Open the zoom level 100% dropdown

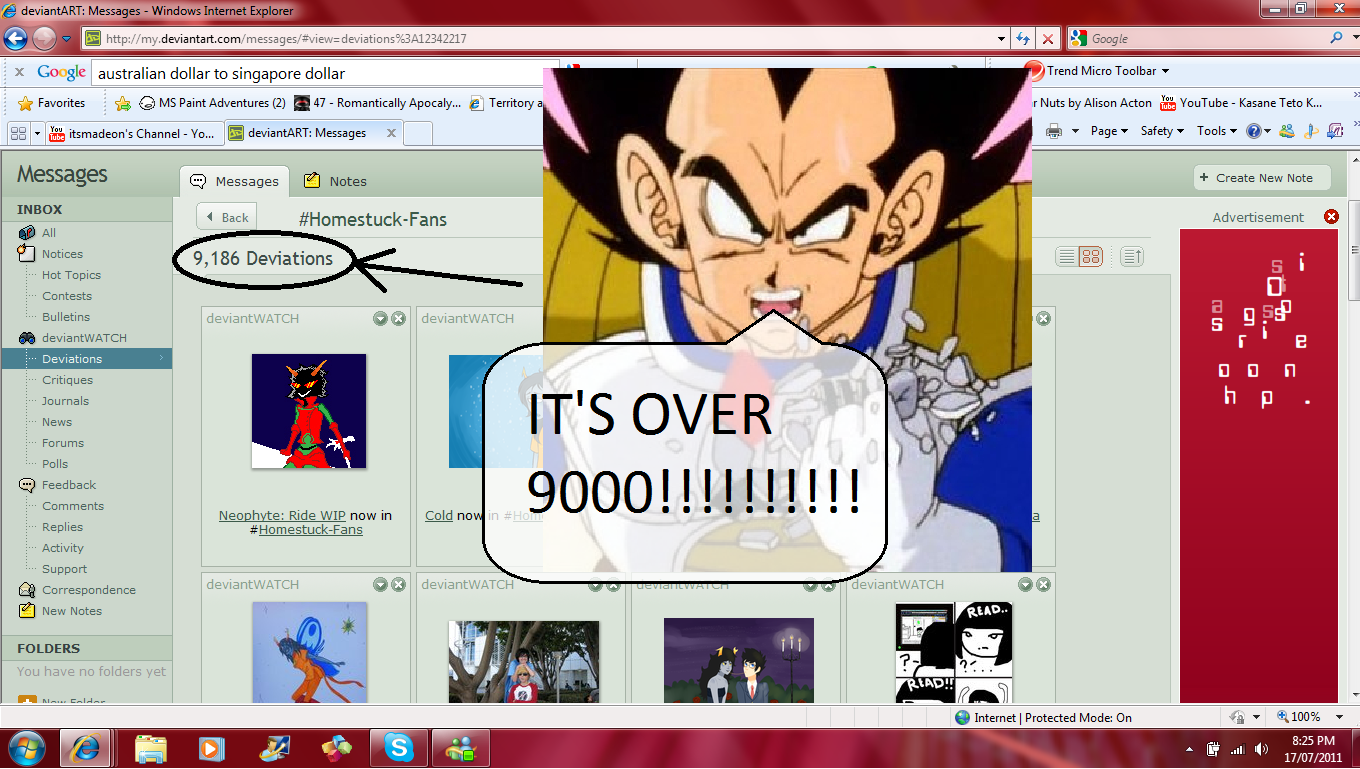pyautogui.click(x=1341, y=717)
